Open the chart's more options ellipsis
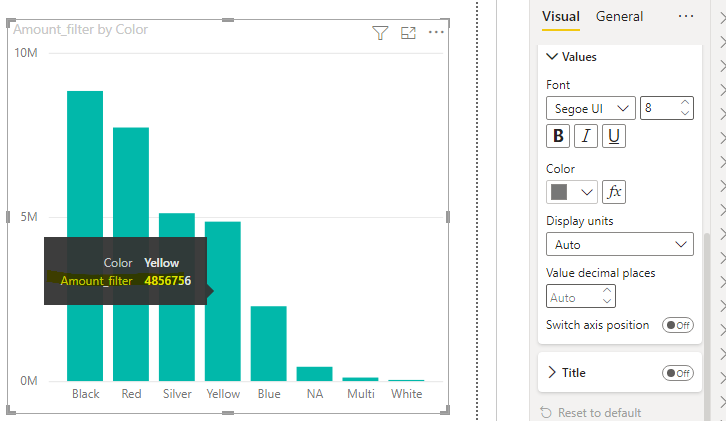Image resolution: width=726 pixels, height=421 pixels. pyautogui.click(x=436, y=32)
